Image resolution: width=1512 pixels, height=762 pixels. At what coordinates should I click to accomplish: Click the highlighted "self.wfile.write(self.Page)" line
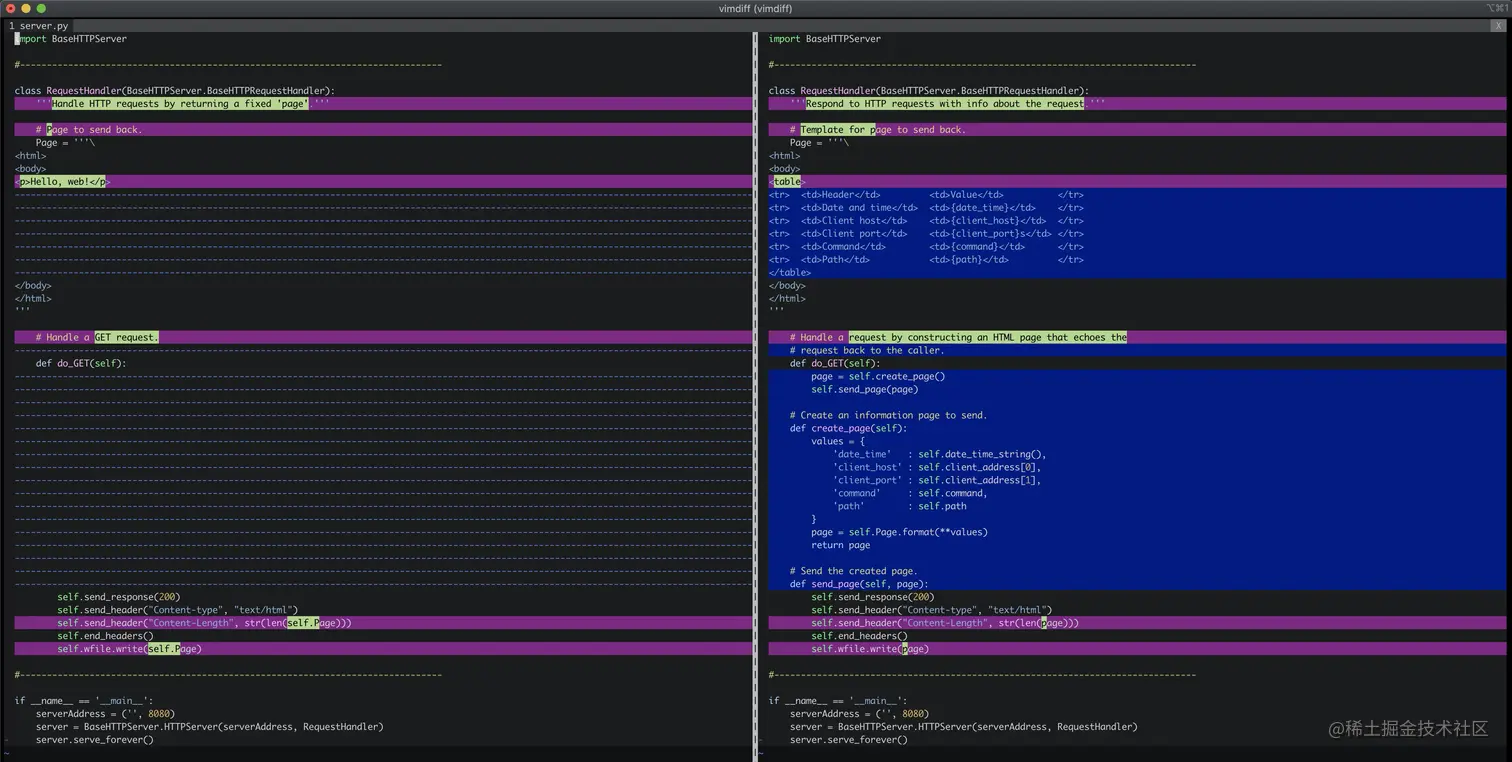128,648
